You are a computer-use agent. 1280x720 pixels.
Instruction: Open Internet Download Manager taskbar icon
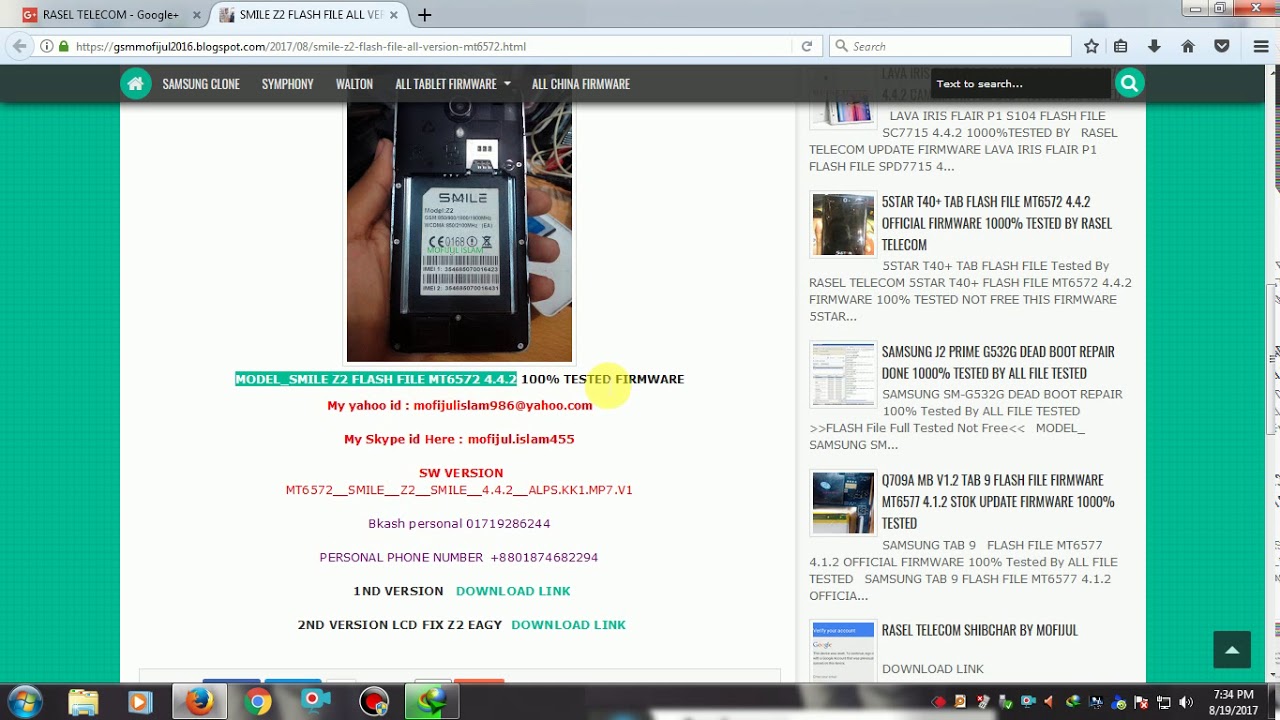pyautogui.click(x=432, y=702)
